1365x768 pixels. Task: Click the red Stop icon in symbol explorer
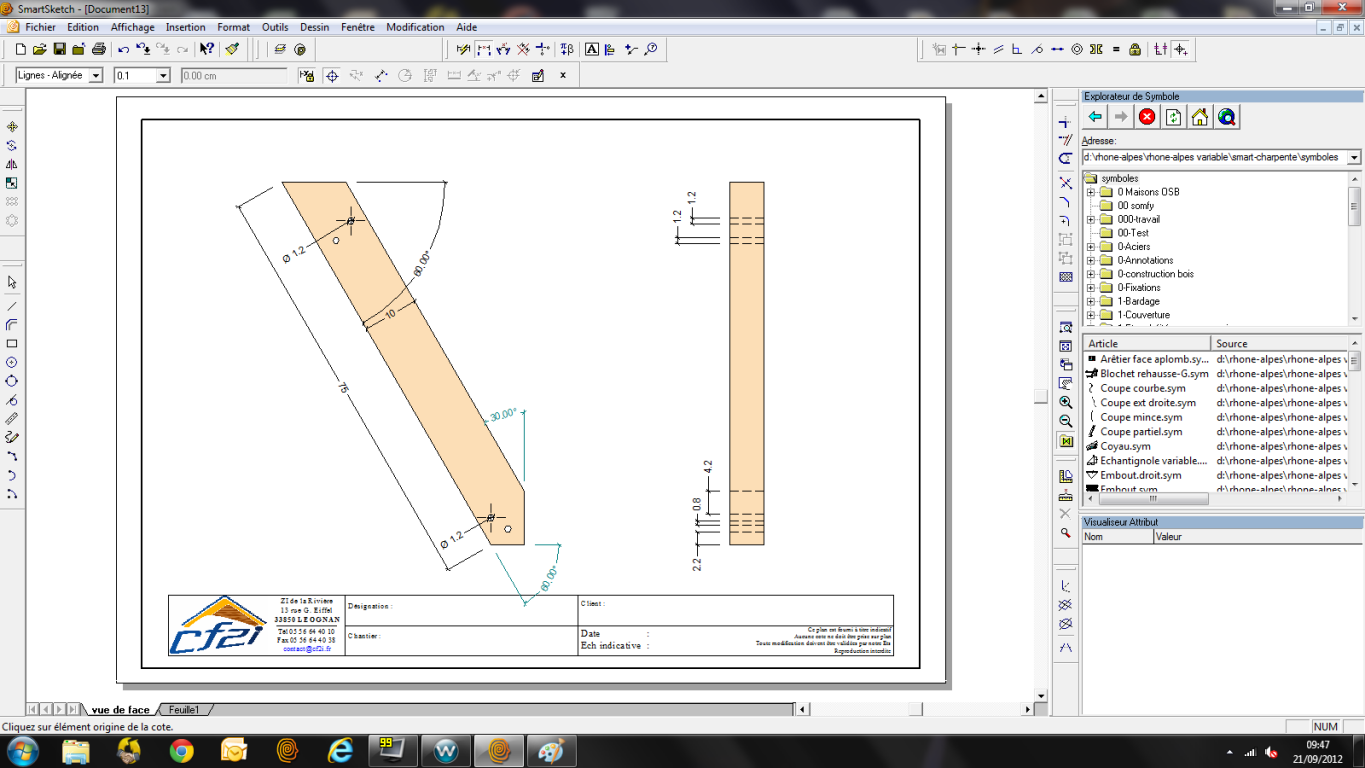click(x=1147, y=117)
